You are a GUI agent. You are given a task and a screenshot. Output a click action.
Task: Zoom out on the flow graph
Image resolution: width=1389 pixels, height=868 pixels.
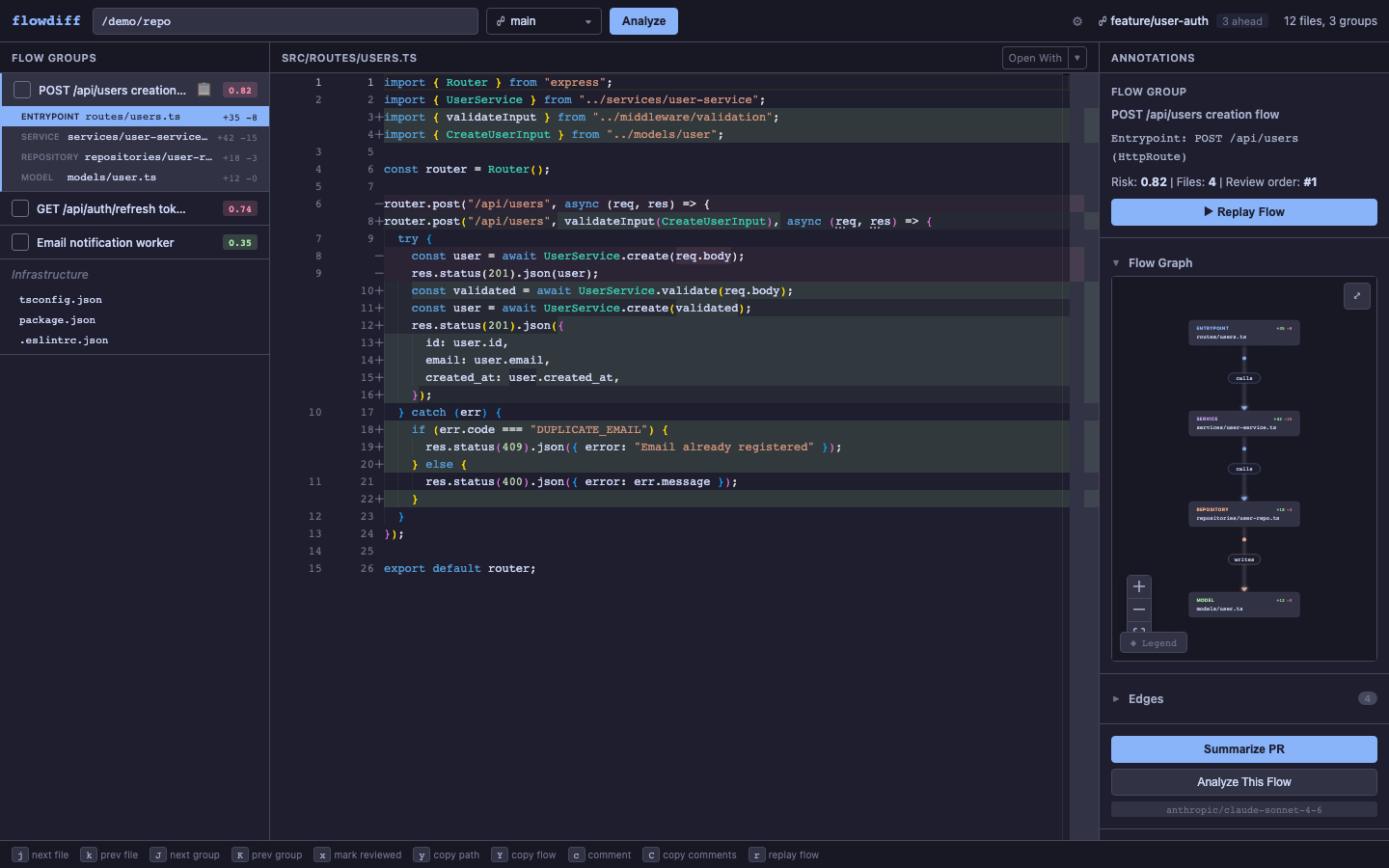(1139, 610)
